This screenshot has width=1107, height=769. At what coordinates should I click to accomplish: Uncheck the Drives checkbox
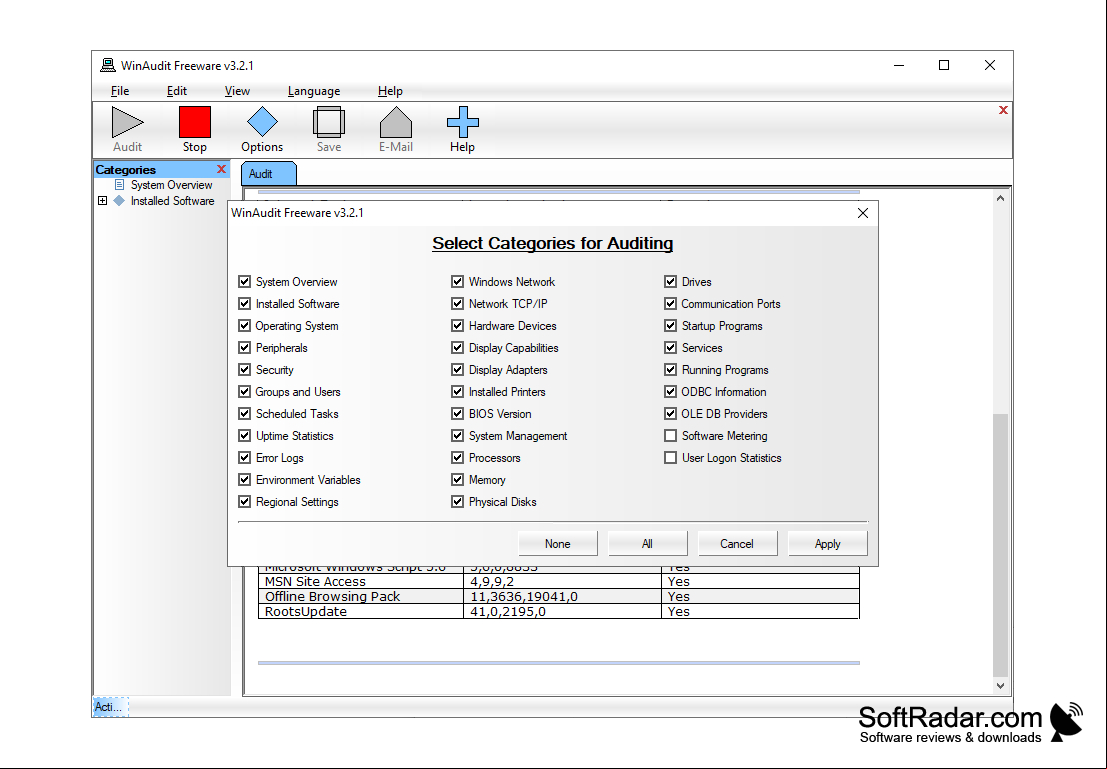click(671, 282)
